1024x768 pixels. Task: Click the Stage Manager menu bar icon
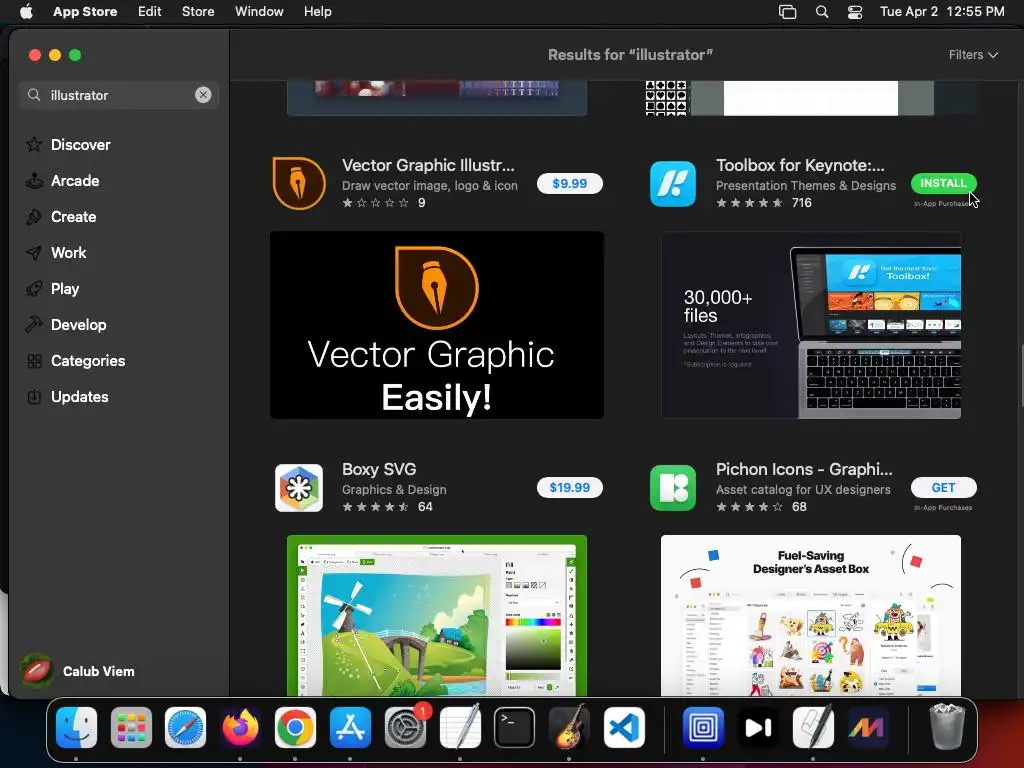click(788, 12)
